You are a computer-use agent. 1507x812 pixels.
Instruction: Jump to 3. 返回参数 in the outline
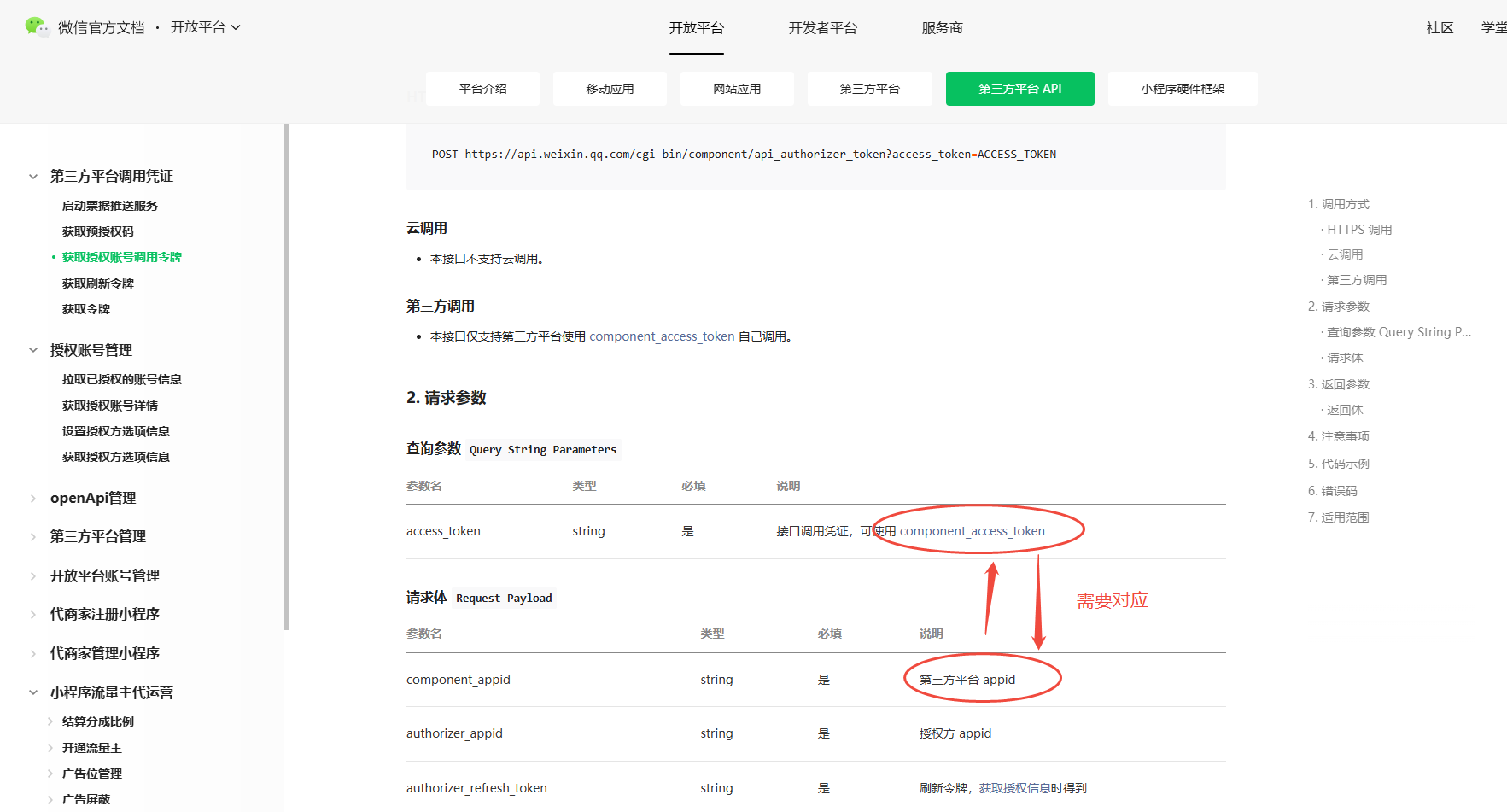coord(1339,384)
